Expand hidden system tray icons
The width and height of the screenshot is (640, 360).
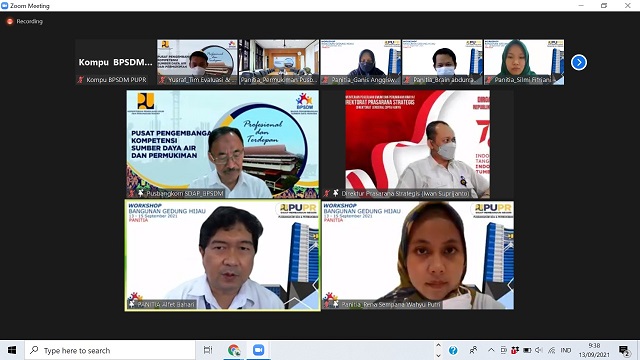point(491,350)
